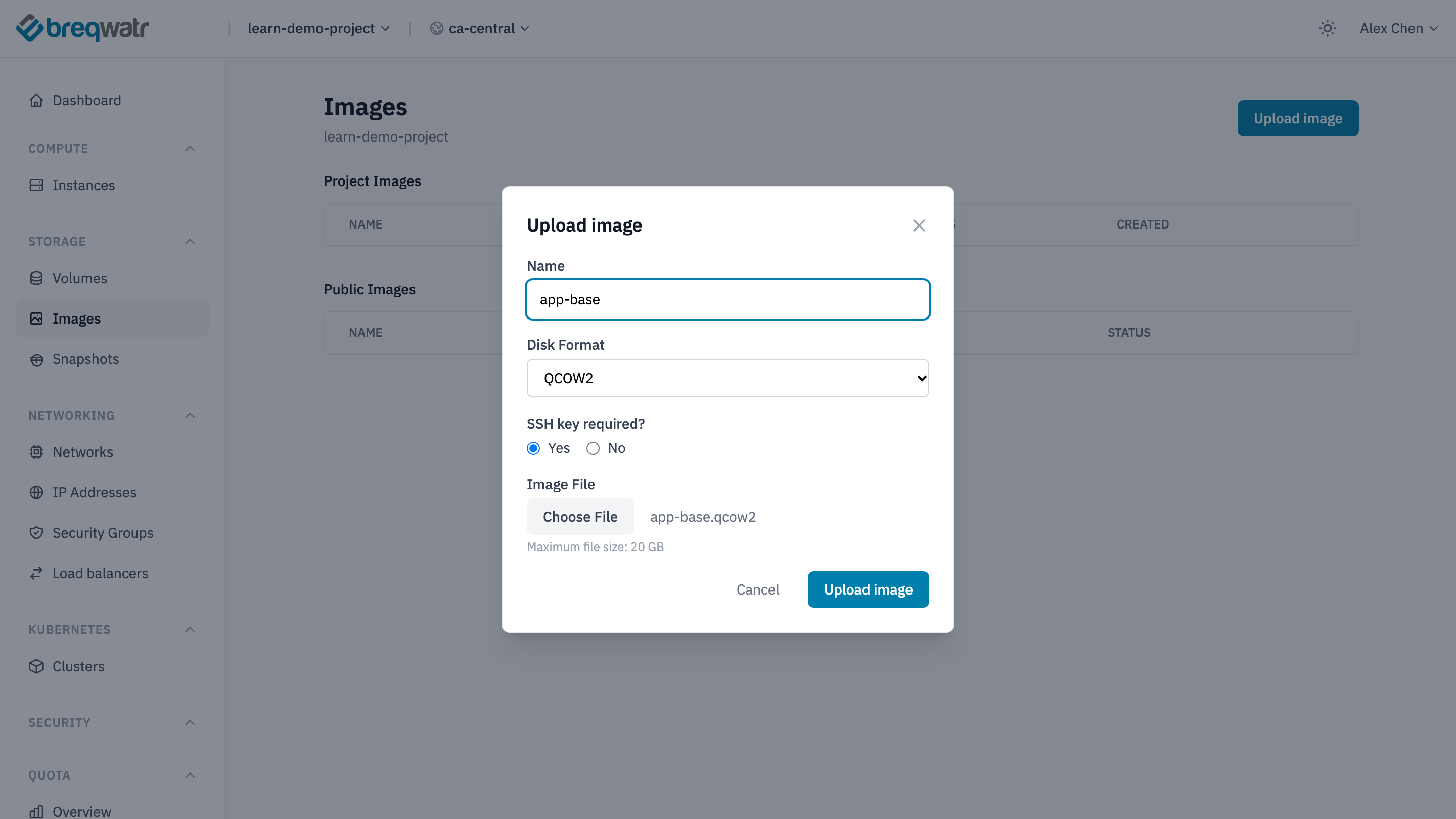The height and width of the screenshot is (819, 1456).
Task: Click the region globe icon beside ca-central
Action: tap(436, 28)
